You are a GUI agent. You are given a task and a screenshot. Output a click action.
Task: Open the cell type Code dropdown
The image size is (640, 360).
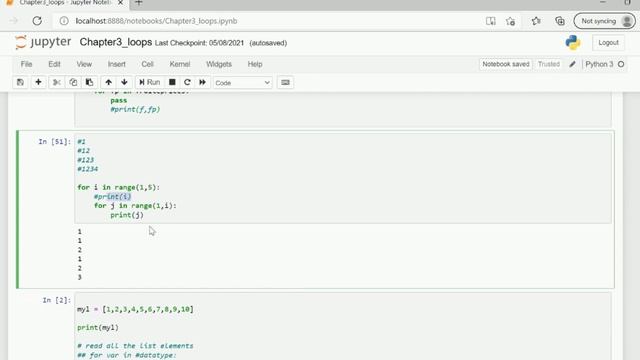[x=242, y=83]
